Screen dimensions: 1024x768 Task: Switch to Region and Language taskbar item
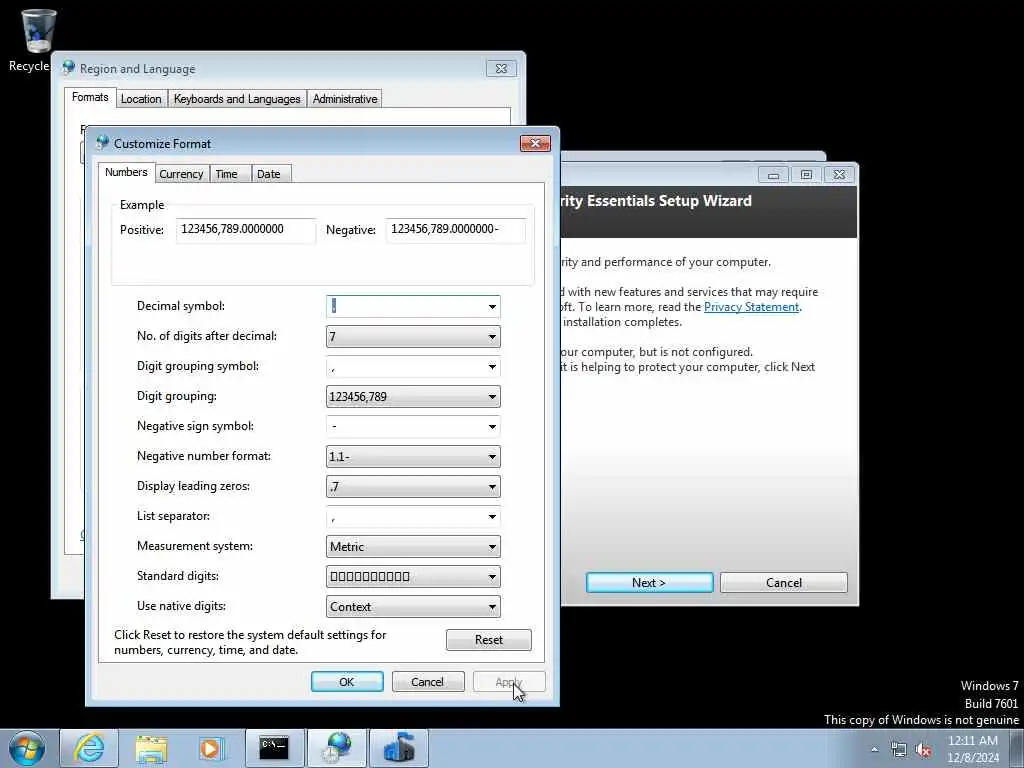coord(337,748)
